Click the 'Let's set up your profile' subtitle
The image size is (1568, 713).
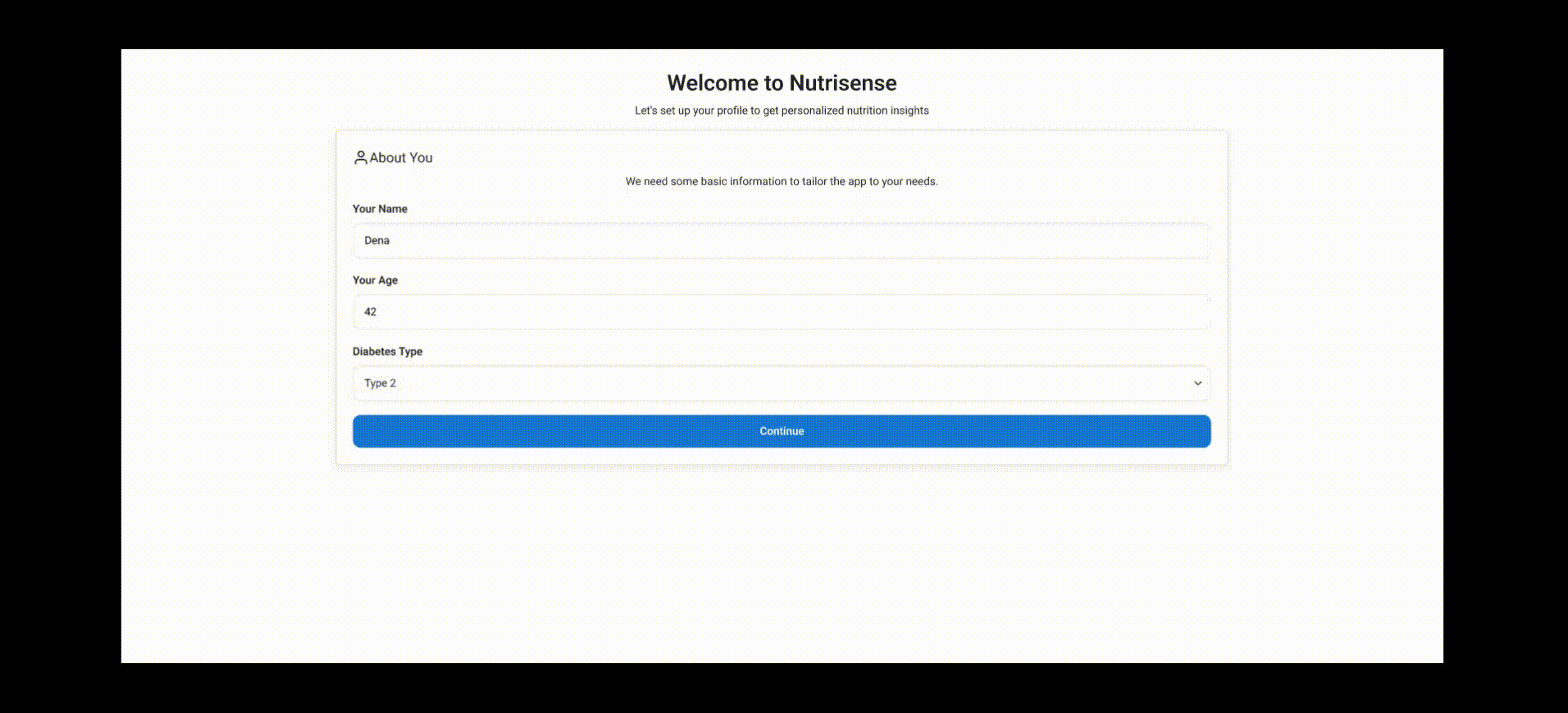782,111
